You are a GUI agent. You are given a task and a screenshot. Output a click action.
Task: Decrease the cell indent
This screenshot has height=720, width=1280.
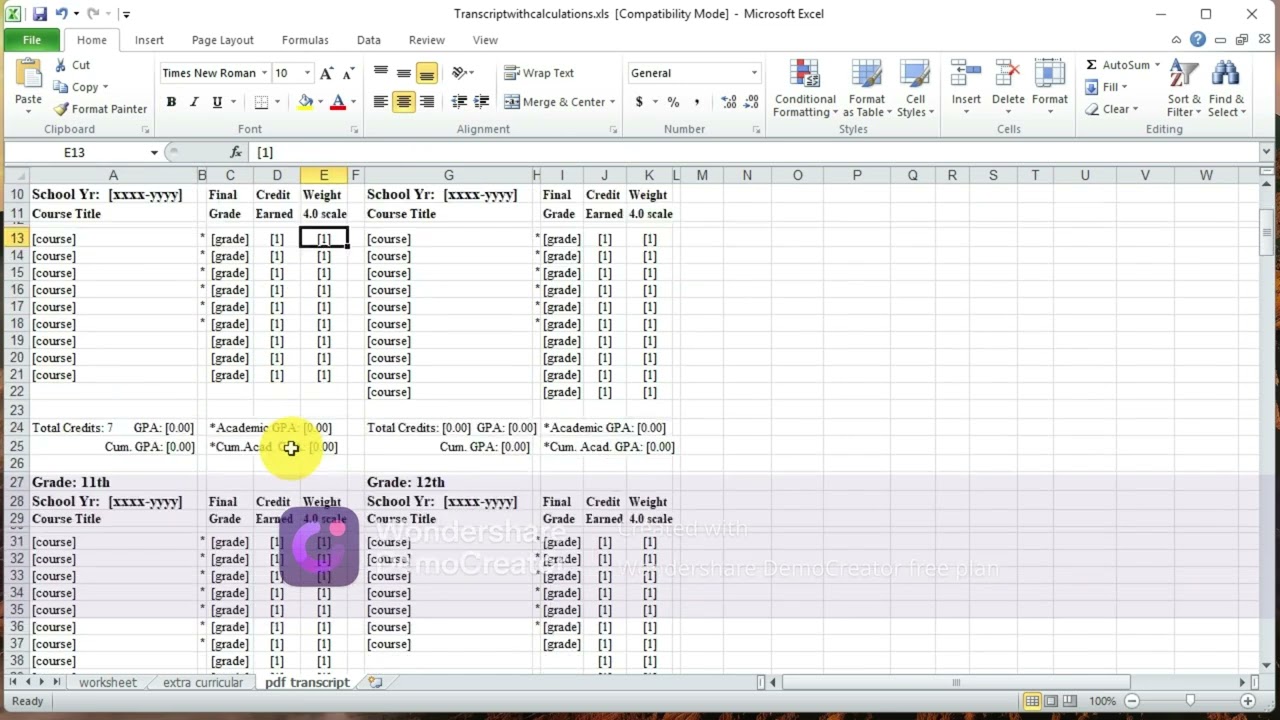(459, 102)
